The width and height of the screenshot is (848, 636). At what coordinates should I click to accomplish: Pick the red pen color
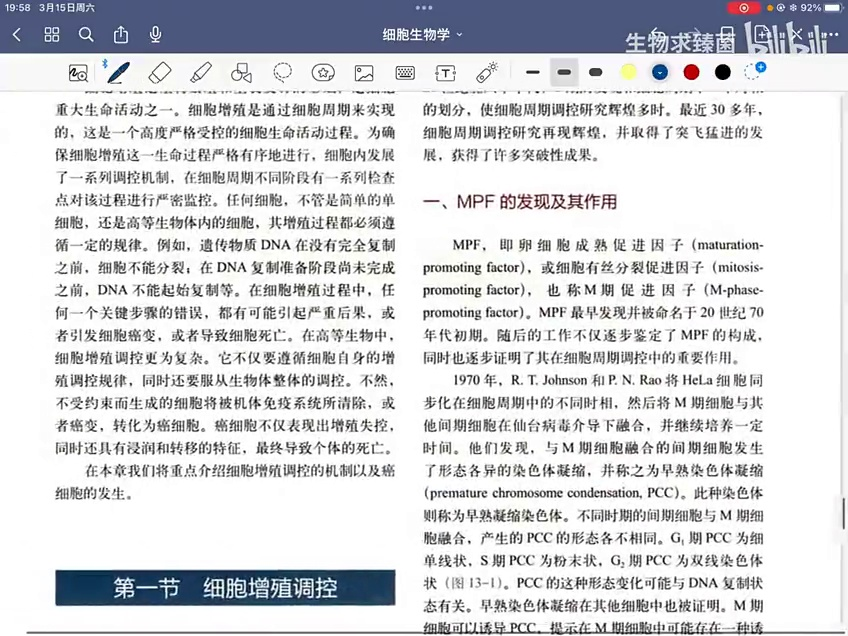691,72
